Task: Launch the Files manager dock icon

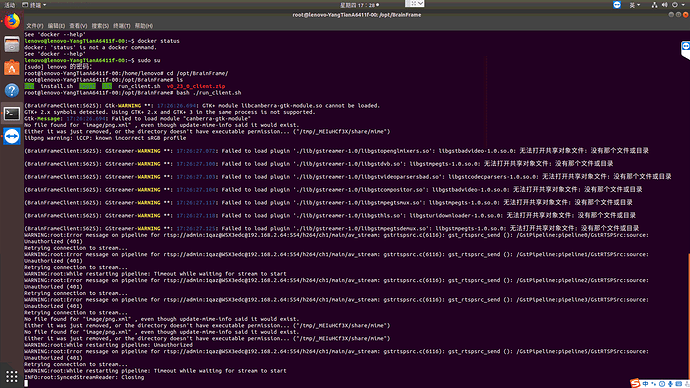Action: 12,44
